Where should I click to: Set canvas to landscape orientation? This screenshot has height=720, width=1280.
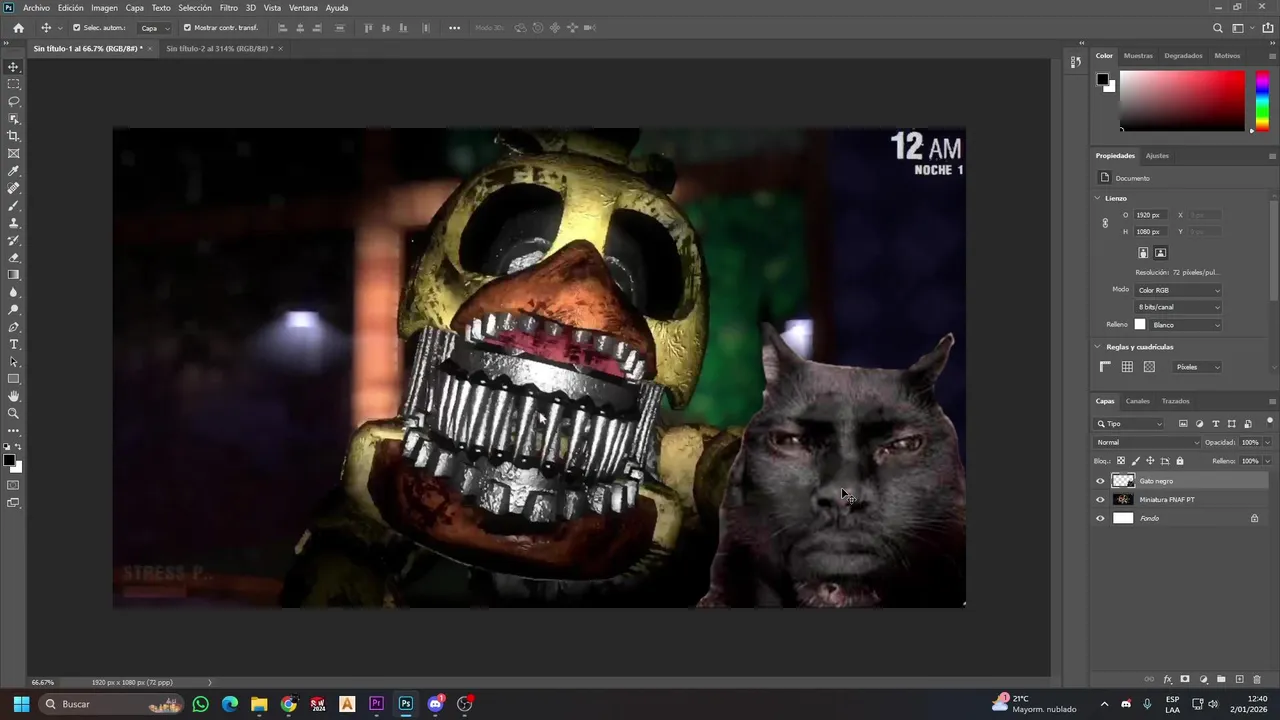pyautogui.click(x=1160, y=253)
